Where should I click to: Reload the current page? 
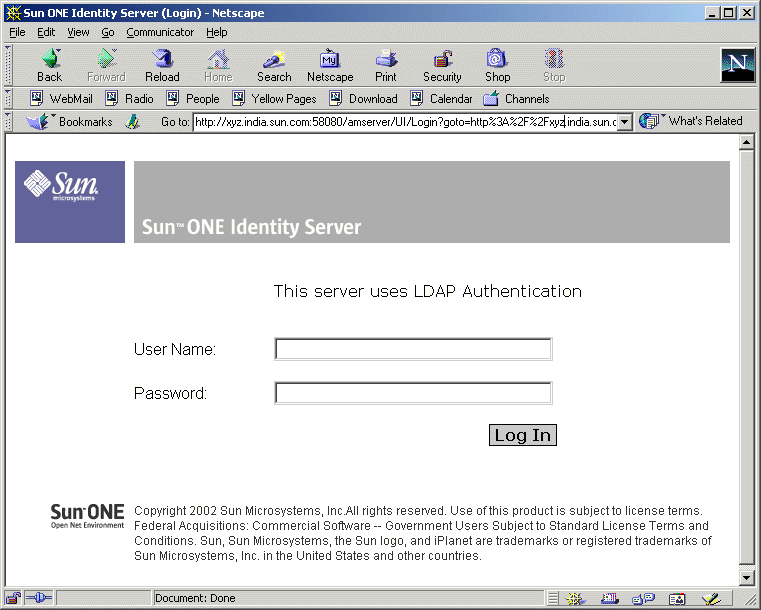tap(162, 66)
